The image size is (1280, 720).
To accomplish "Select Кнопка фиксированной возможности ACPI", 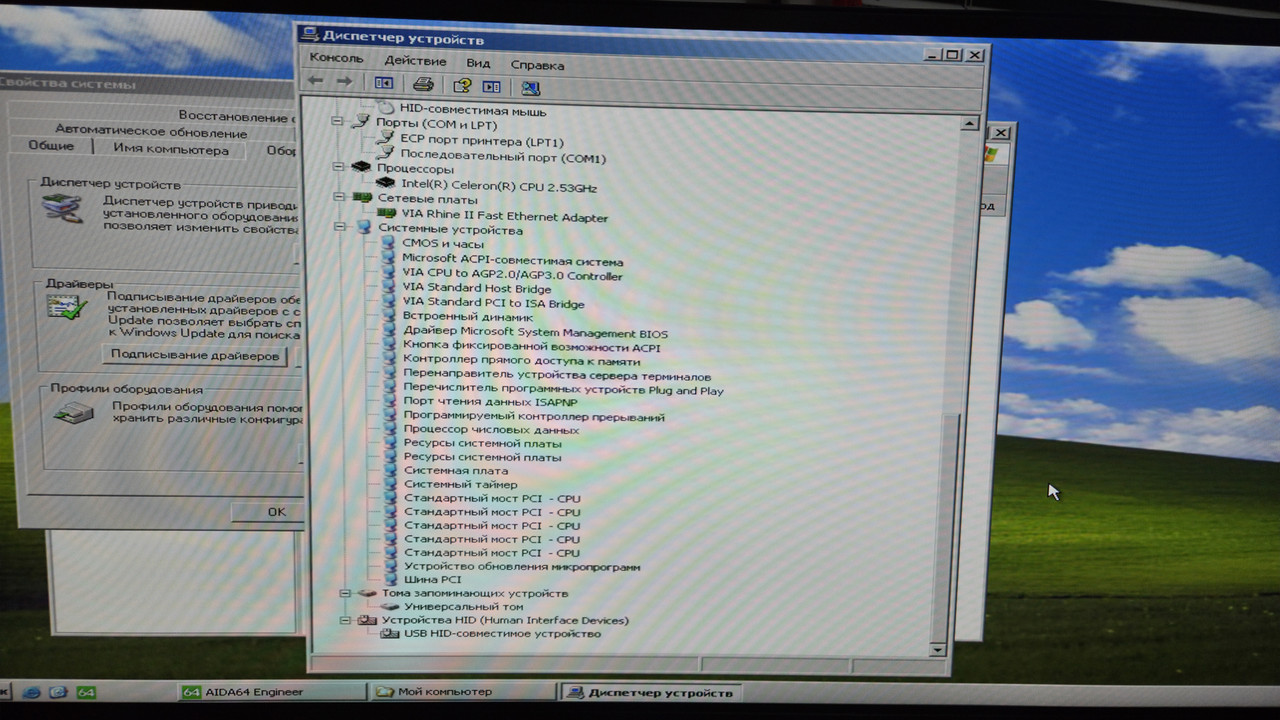I will click(x=532, y=346).
